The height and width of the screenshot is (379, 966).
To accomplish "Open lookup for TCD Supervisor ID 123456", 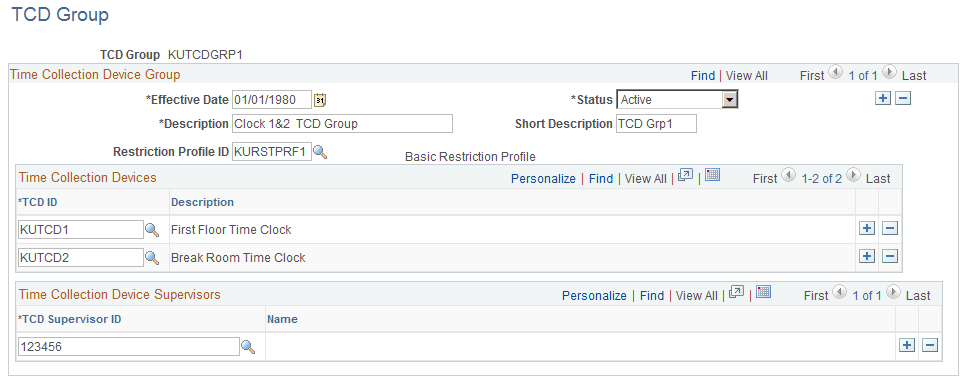I will pos(248,347).
